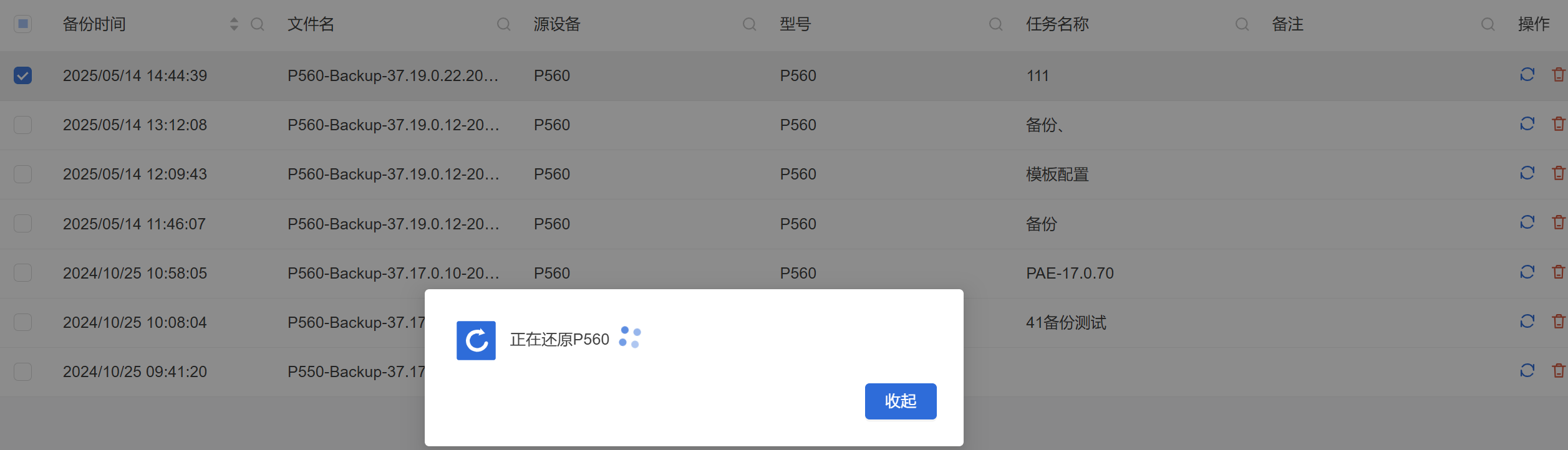The image size is (1568, 450).
Task: Check the 2025/05/14 13:12:08 row checkbox
Action: coord(23,125)
